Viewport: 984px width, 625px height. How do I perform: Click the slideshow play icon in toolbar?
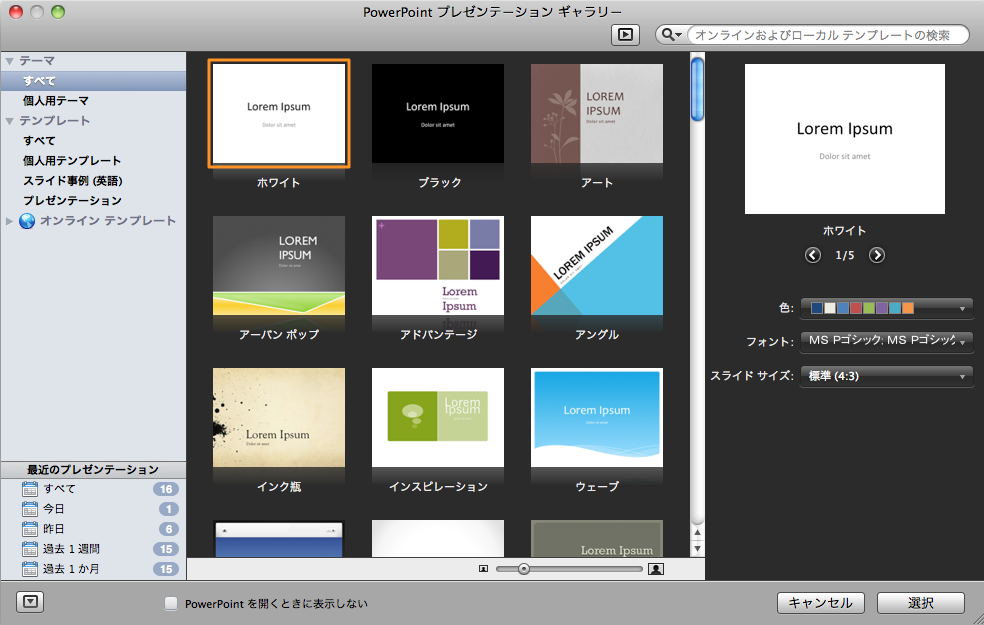(625, 35)
